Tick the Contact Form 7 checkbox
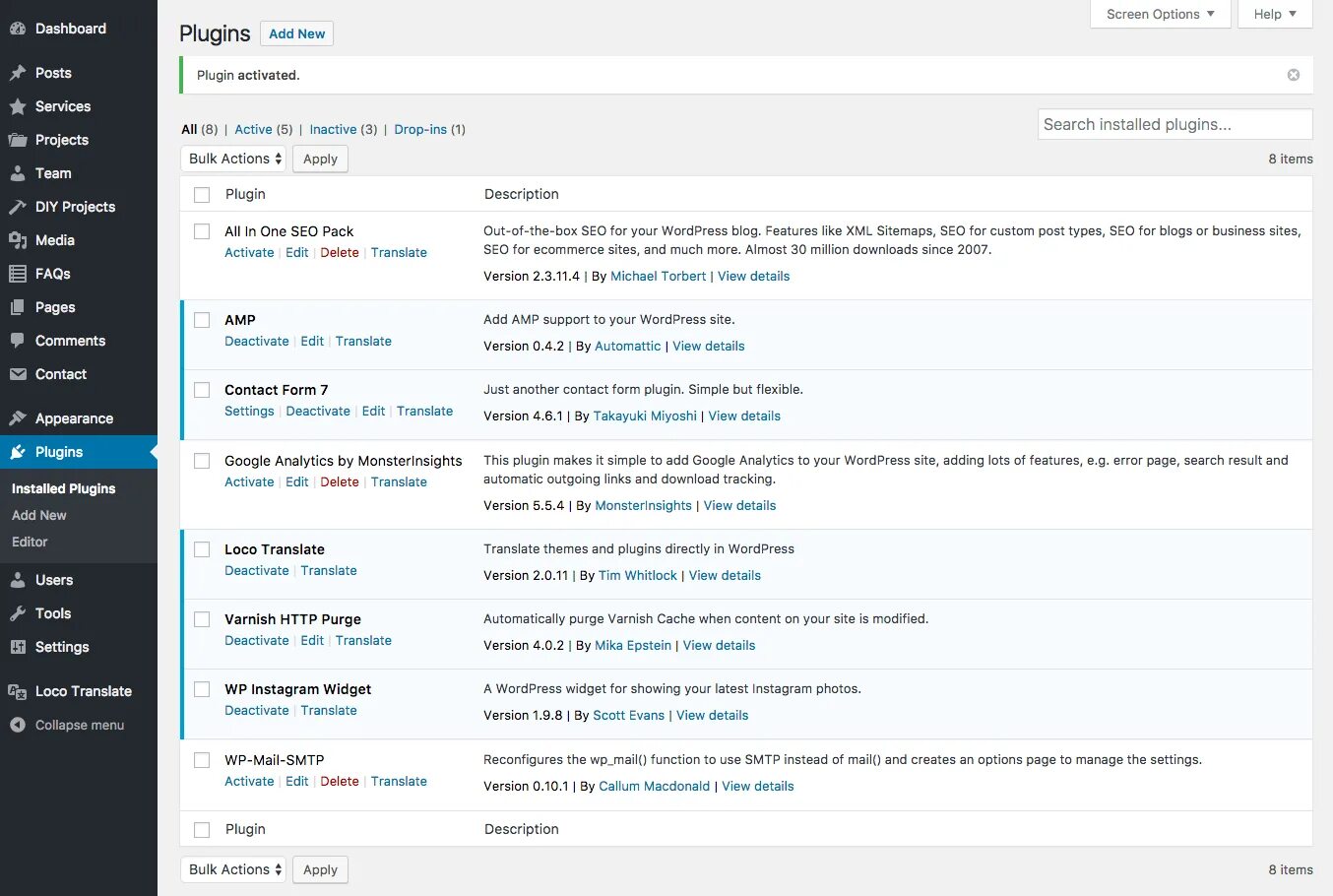Screen dimensions: 1333x896 (x=202, y=390)
